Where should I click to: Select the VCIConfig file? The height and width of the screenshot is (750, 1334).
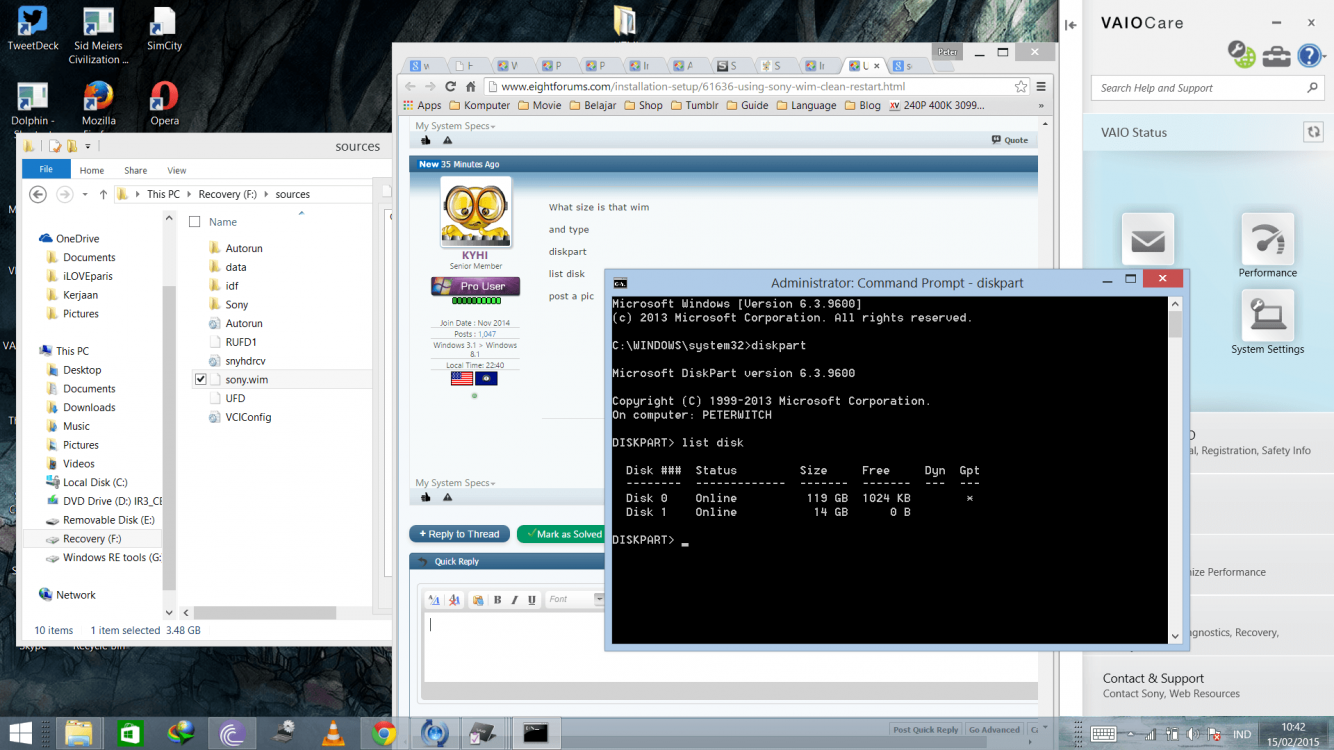(x=248, y=417)
